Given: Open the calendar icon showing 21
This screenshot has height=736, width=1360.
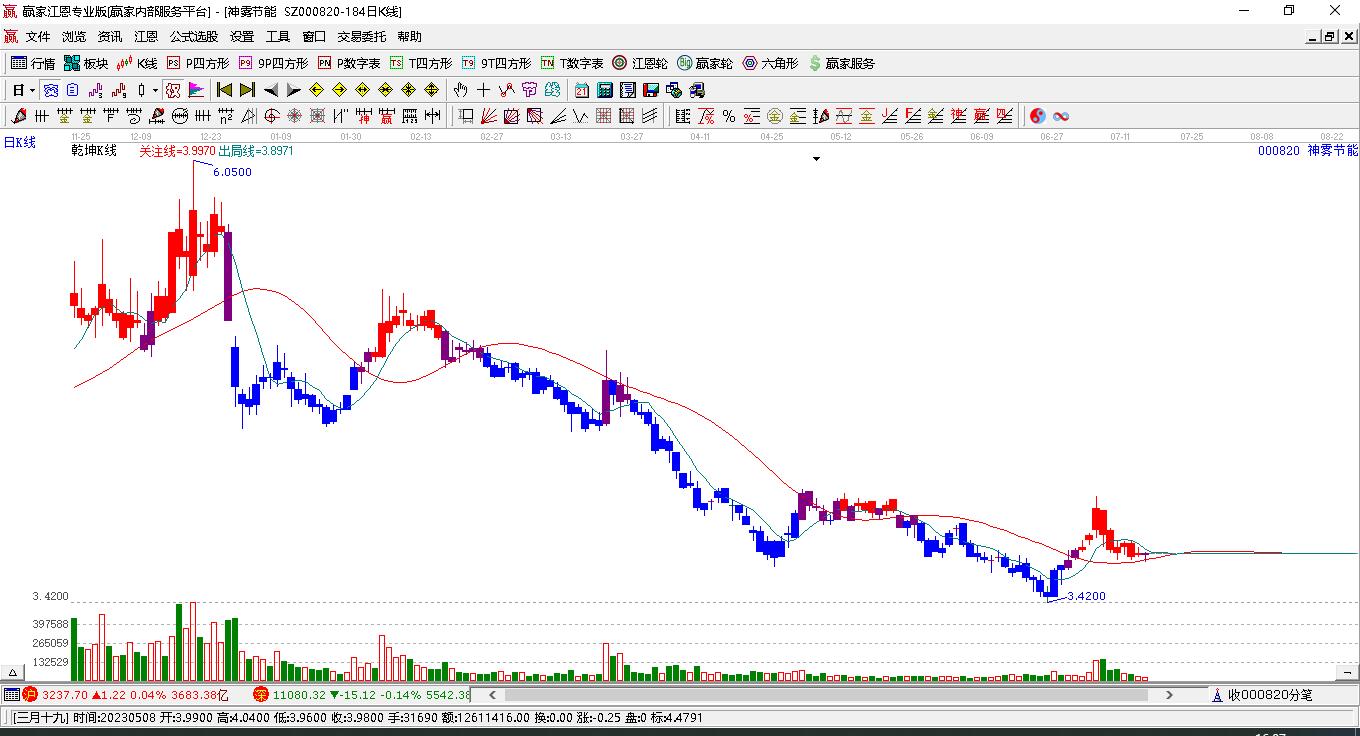Looking at the screenshot, I should 582,90.
